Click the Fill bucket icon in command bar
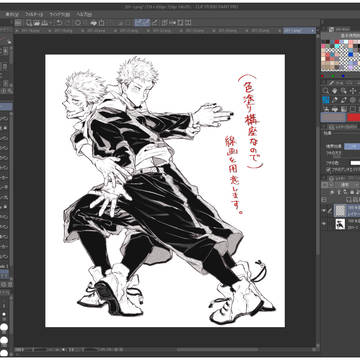 pyautogui.click(x=93, y=23)
